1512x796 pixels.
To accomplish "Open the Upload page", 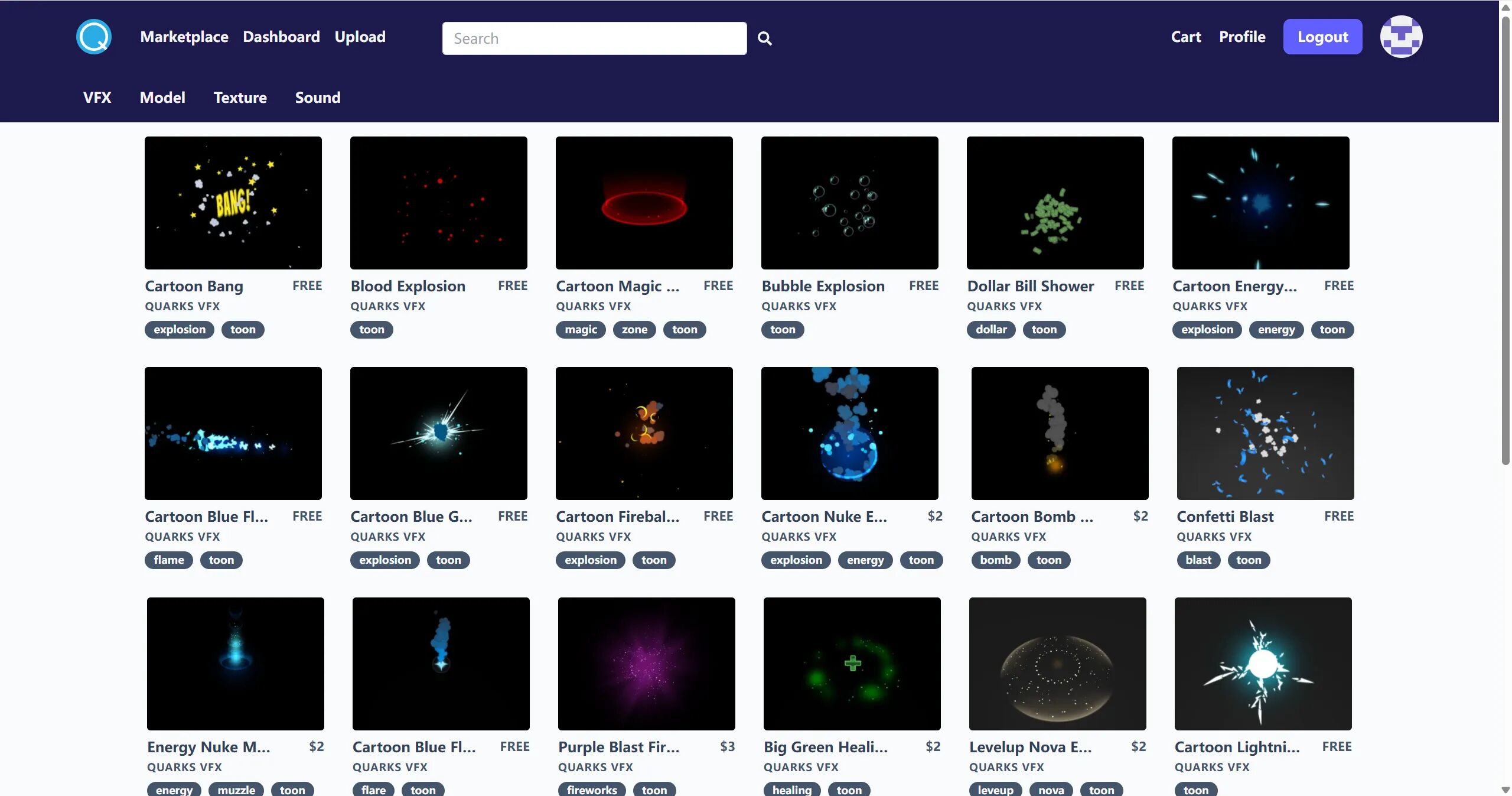I will (360, 37).
